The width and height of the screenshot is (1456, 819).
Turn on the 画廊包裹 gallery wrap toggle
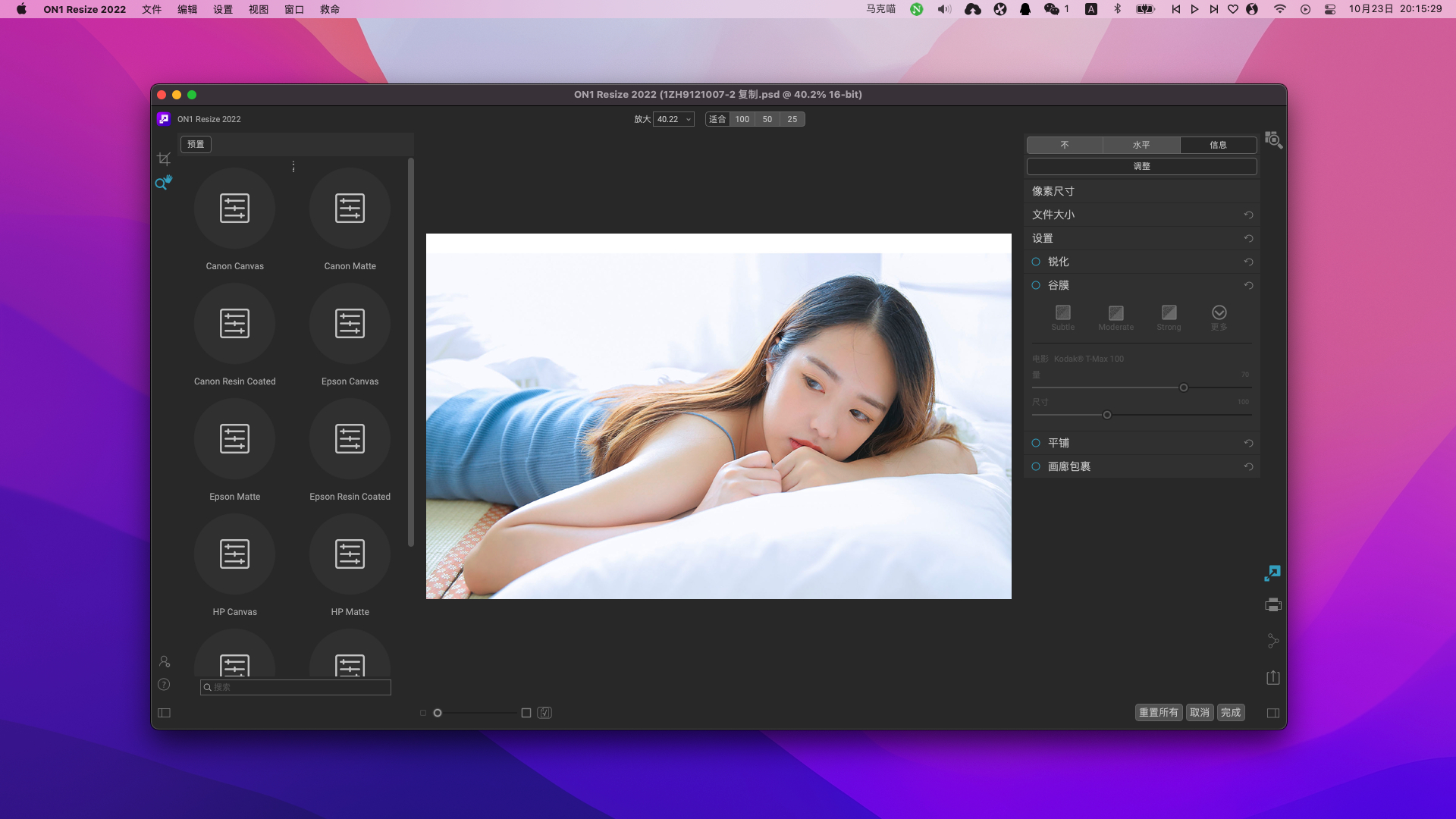1036,466
